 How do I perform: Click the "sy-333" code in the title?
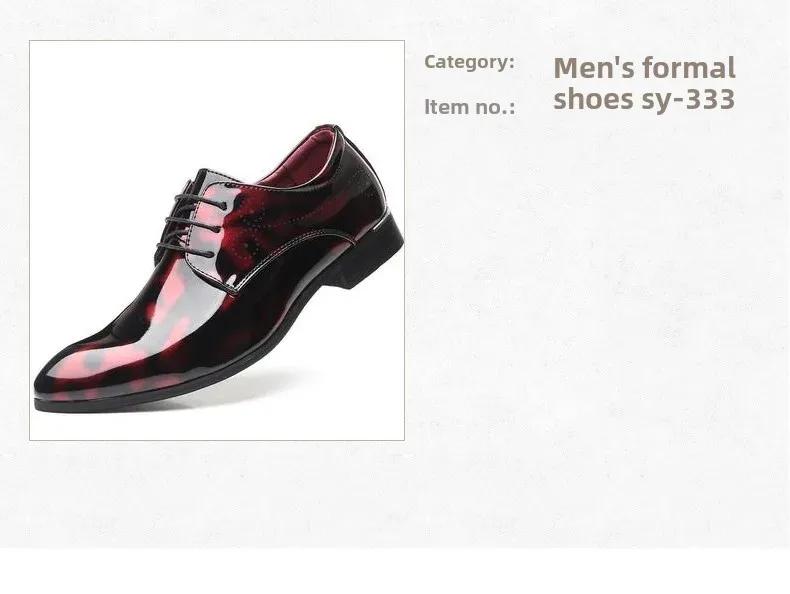688,99
